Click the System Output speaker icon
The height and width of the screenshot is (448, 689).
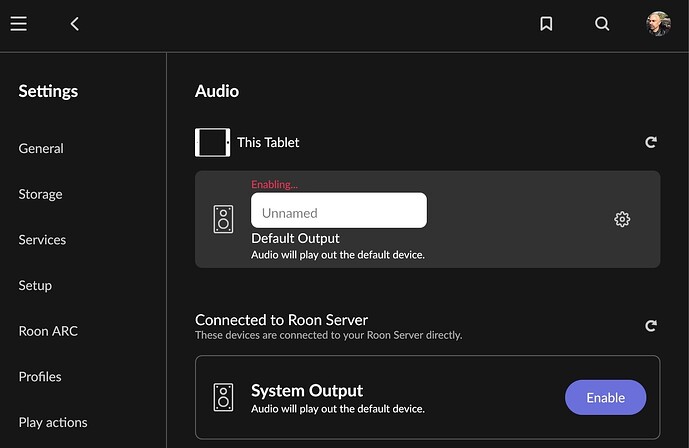223,397
